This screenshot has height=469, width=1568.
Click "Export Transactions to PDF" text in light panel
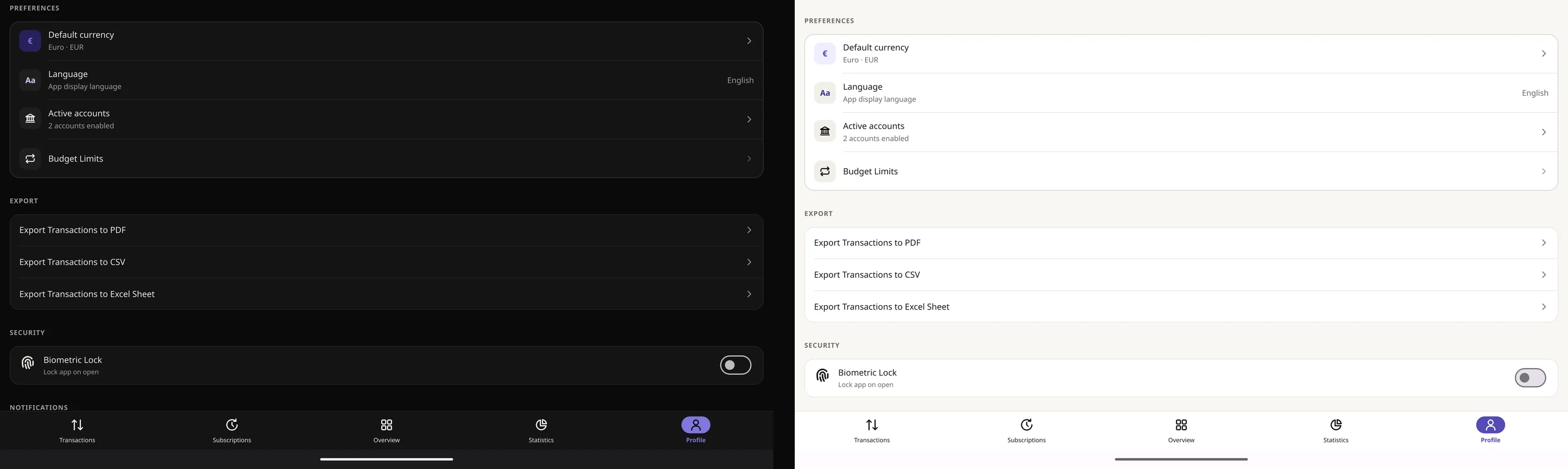867,243
